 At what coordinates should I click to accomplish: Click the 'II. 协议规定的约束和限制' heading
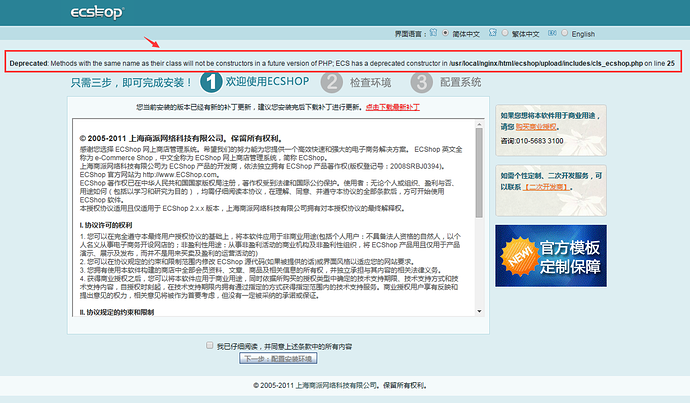click(117, 312)
